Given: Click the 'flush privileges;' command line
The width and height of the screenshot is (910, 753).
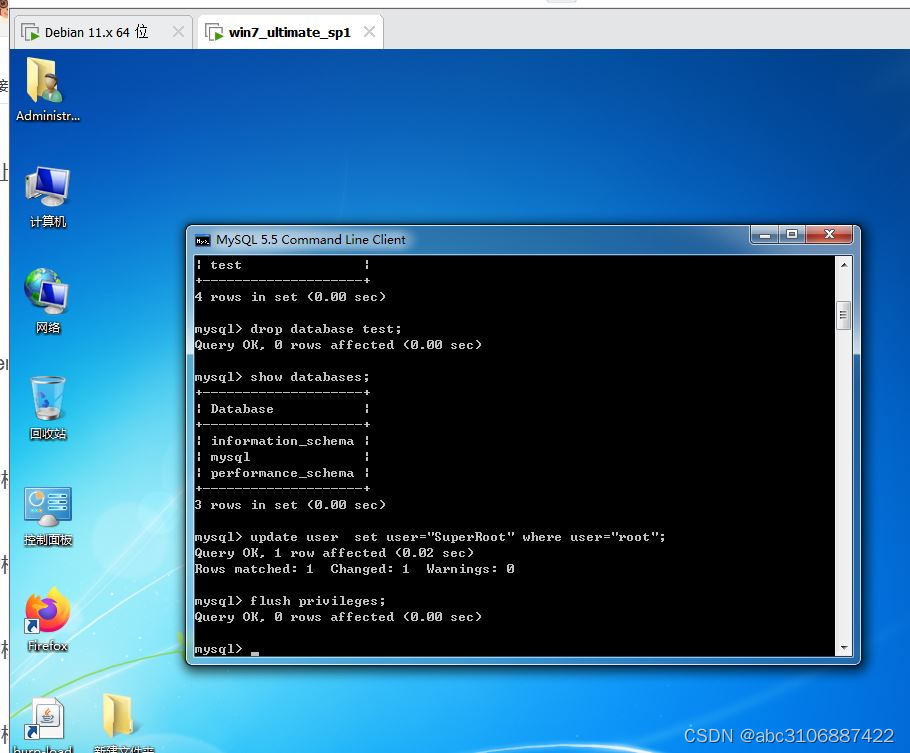Looking at the screenshot, I should tap(290, 601).
